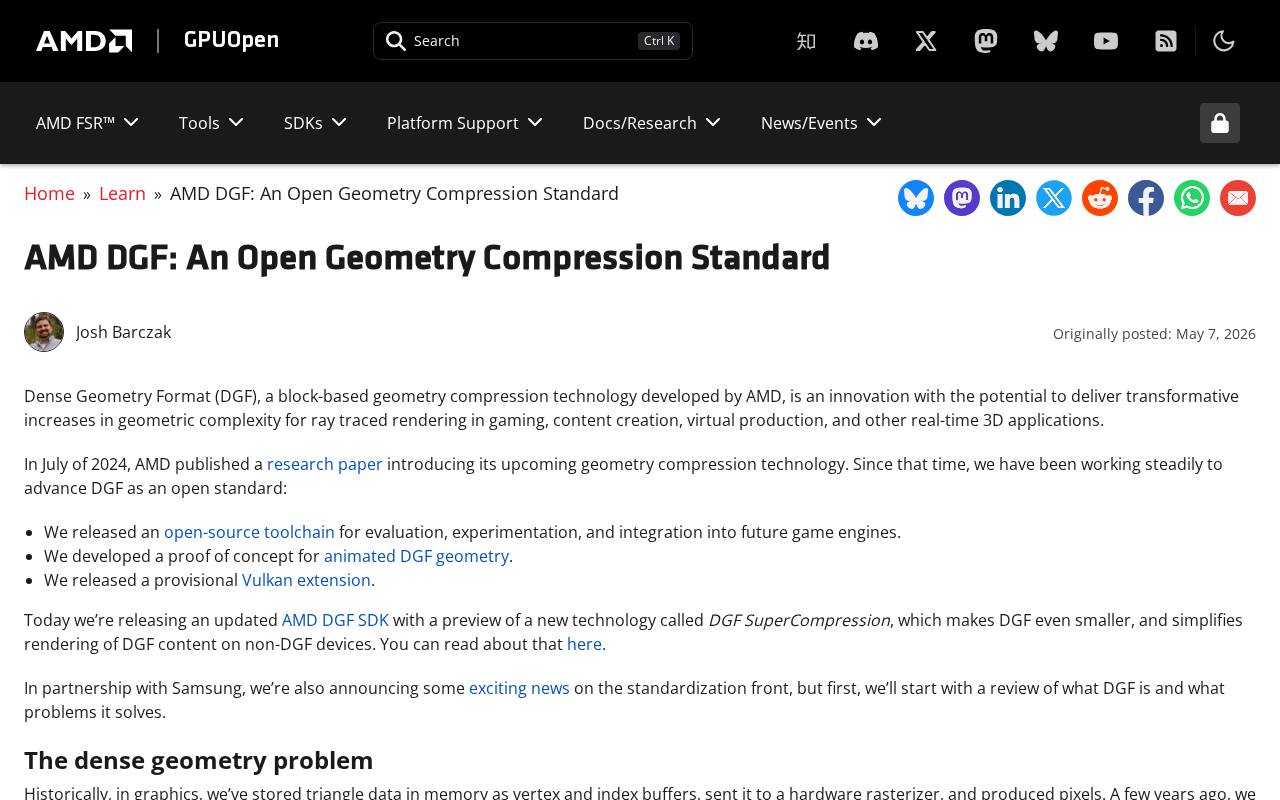Click Josh Barczak's author avatar
This screenshot has height=800, width=1280.
(x=44, y=332)
